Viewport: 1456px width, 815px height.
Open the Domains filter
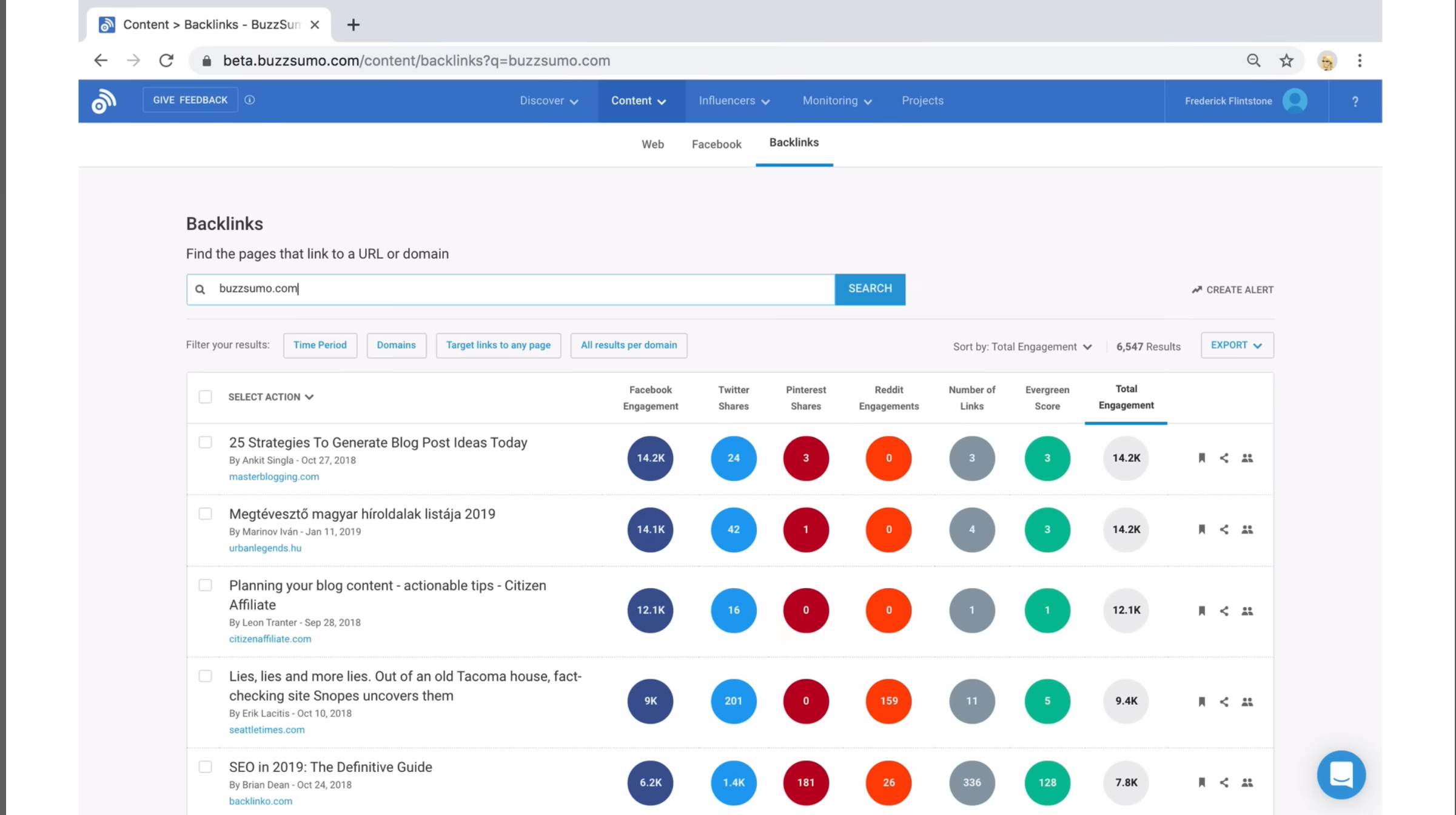pos(396,345)
